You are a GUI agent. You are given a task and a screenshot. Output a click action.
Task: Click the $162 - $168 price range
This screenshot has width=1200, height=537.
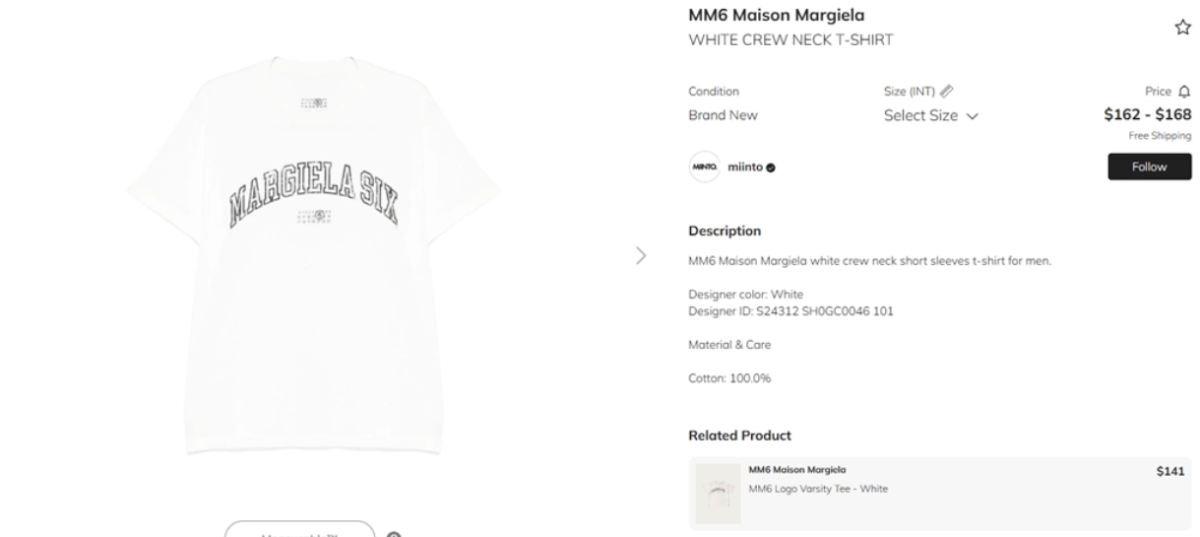point(1147,115)
